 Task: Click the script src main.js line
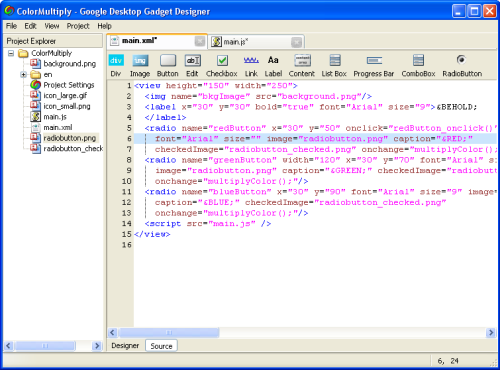pos(208,224)
